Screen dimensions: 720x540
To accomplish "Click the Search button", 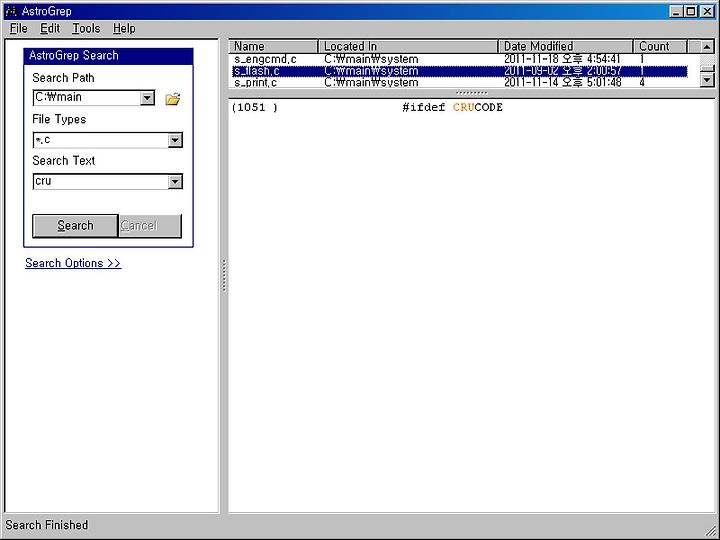I will 75,226.
